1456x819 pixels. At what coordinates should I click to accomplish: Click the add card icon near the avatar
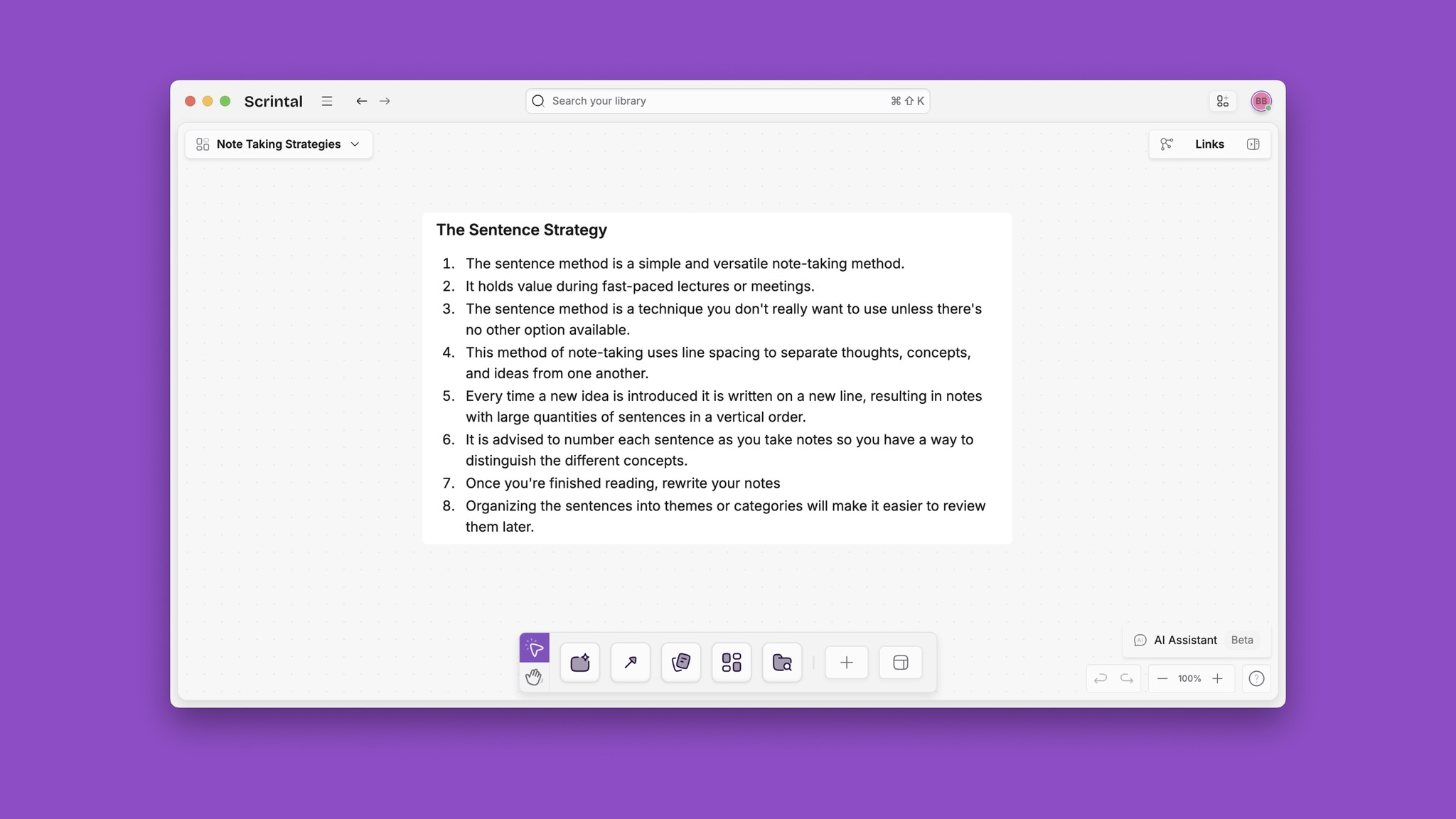(x=1223, y=100)
